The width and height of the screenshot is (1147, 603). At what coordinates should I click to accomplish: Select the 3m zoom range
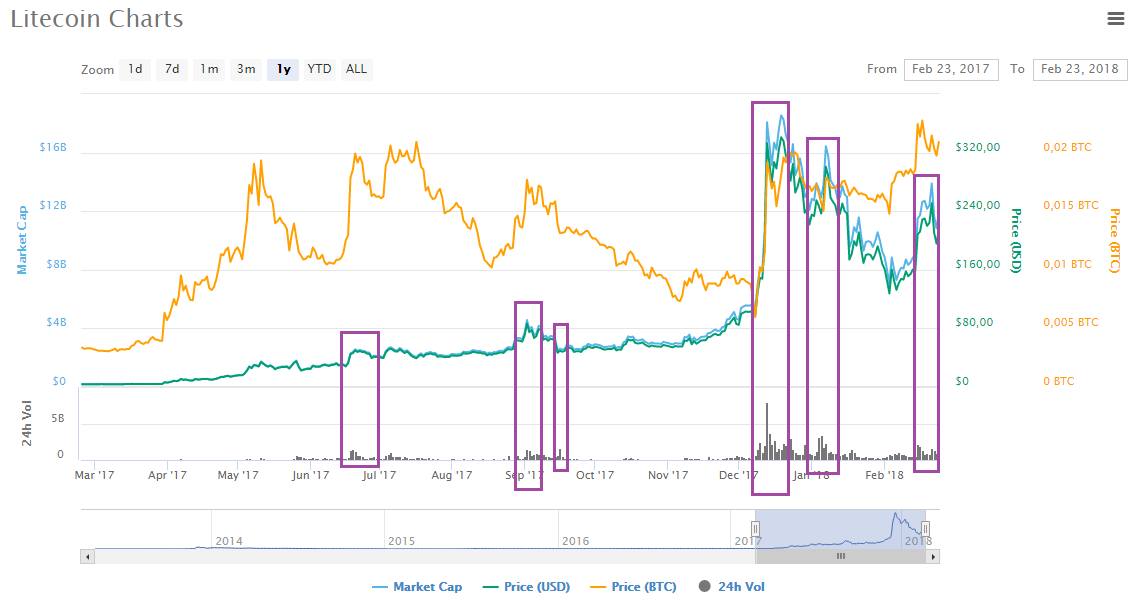point(246,70)
